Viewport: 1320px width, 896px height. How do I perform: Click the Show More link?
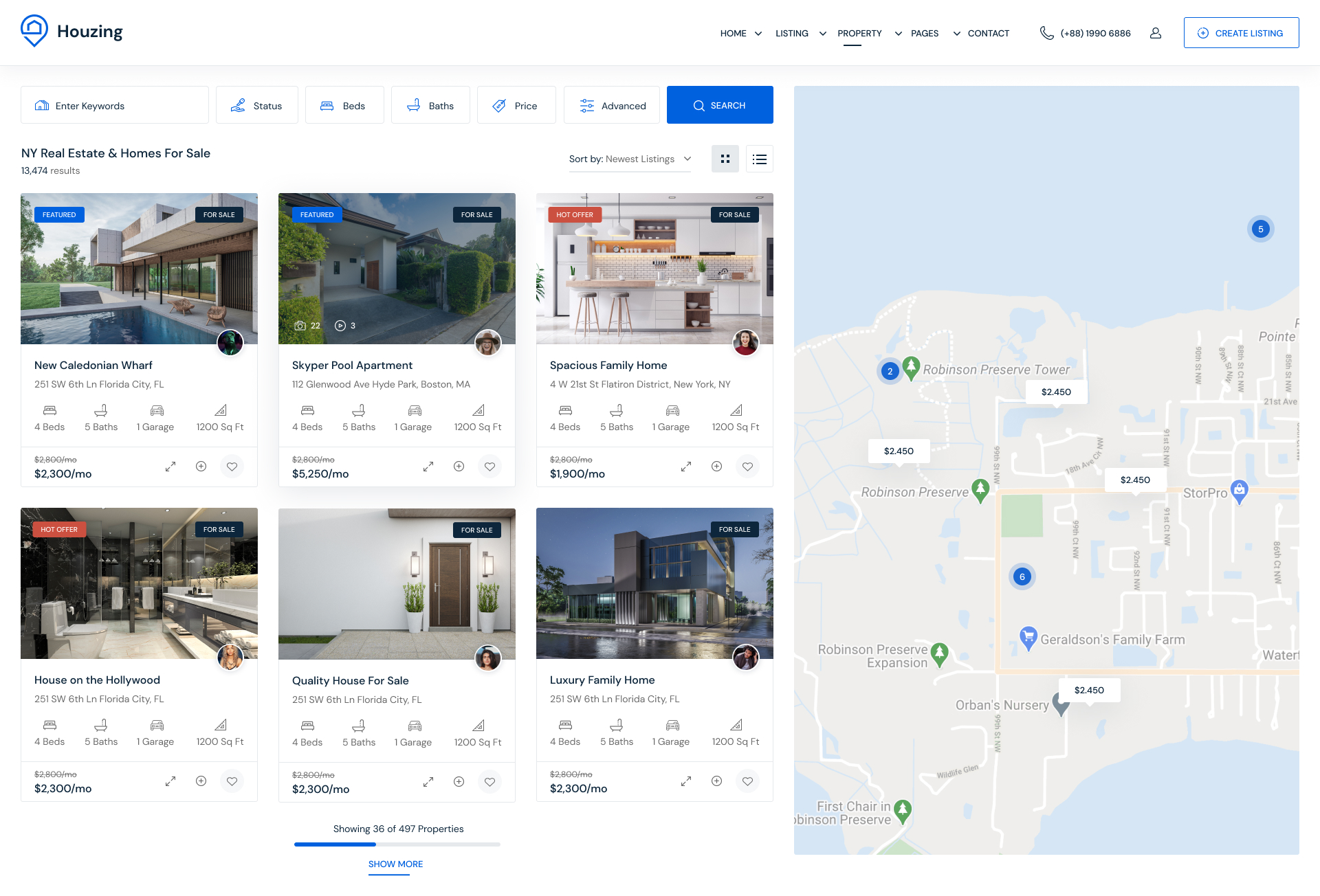[x=395, y=864]
